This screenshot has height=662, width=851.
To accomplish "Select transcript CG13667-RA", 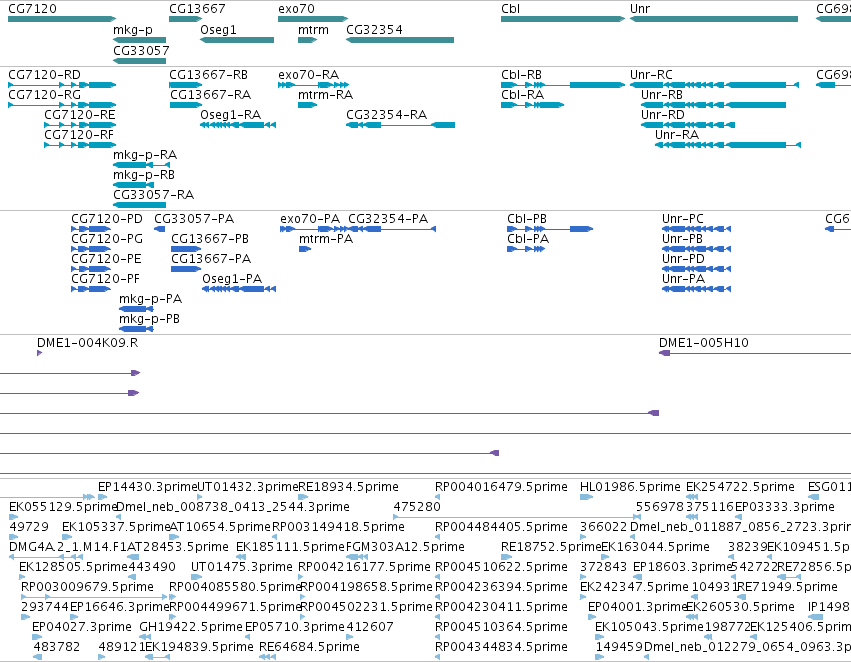I will [x=186, y=105].
